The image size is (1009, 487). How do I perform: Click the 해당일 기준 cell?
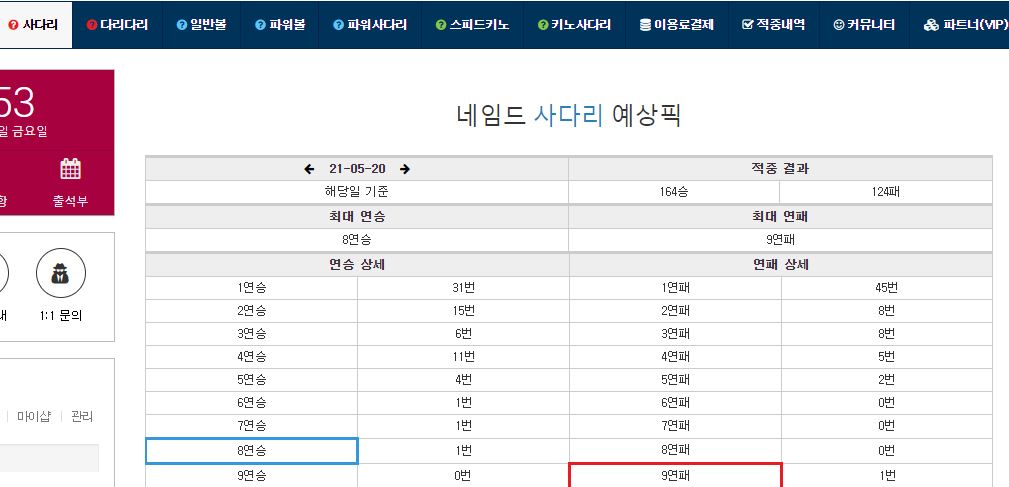point(357,192)
